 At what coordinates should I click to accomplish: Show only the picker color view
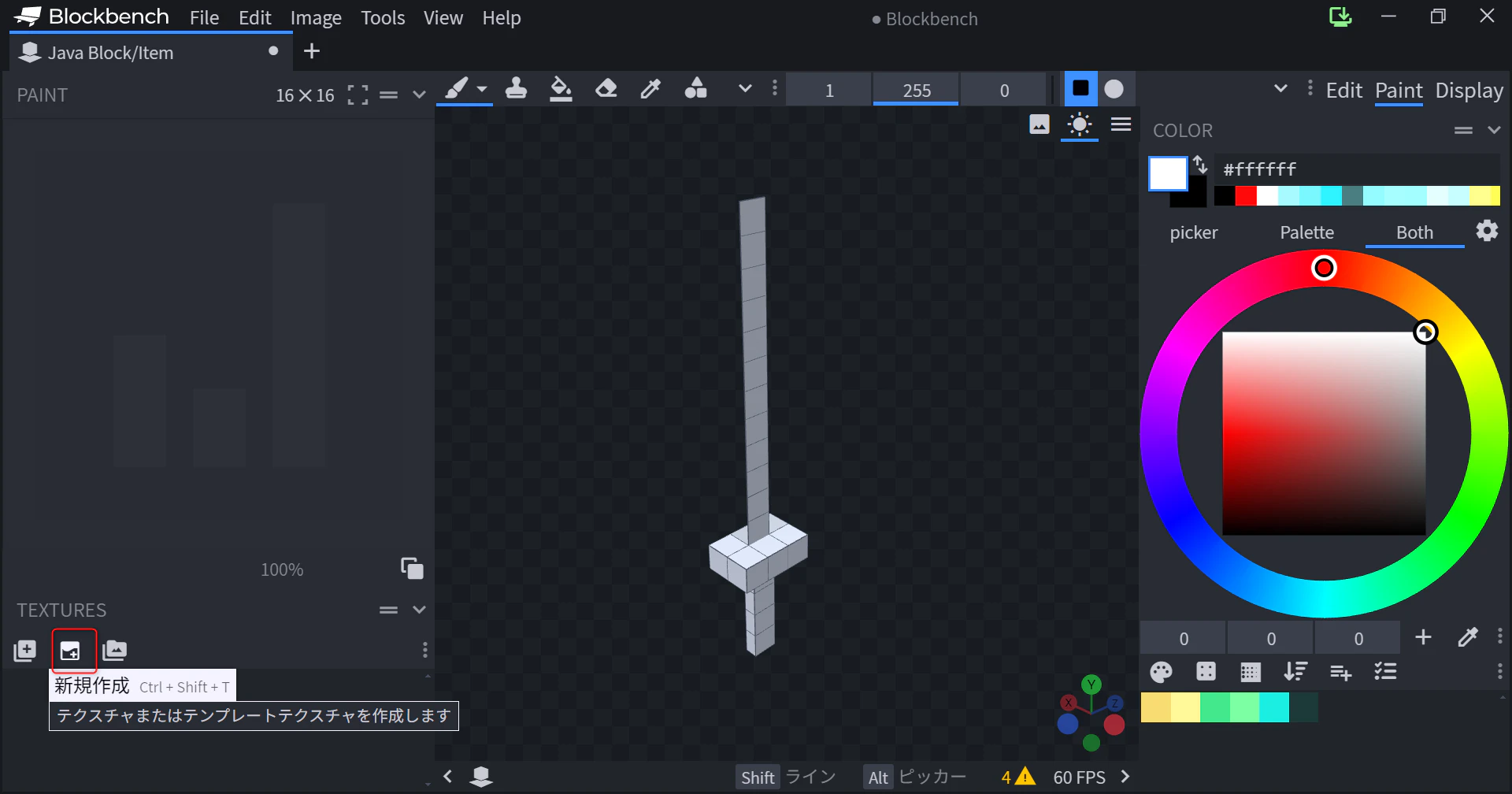[1194, 232]
